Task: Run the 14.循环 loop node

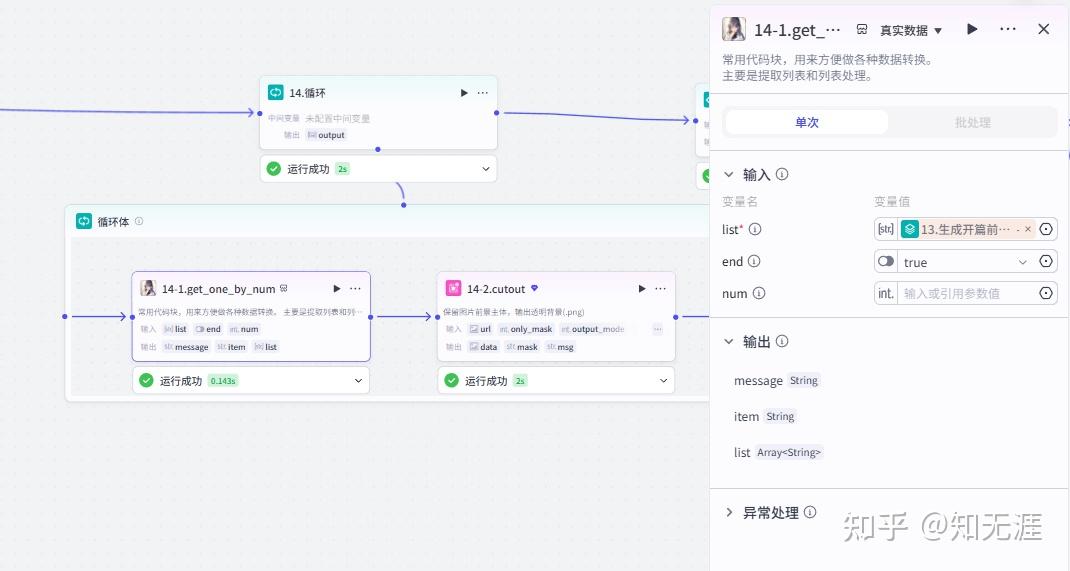Action: (x=464, y=93)
